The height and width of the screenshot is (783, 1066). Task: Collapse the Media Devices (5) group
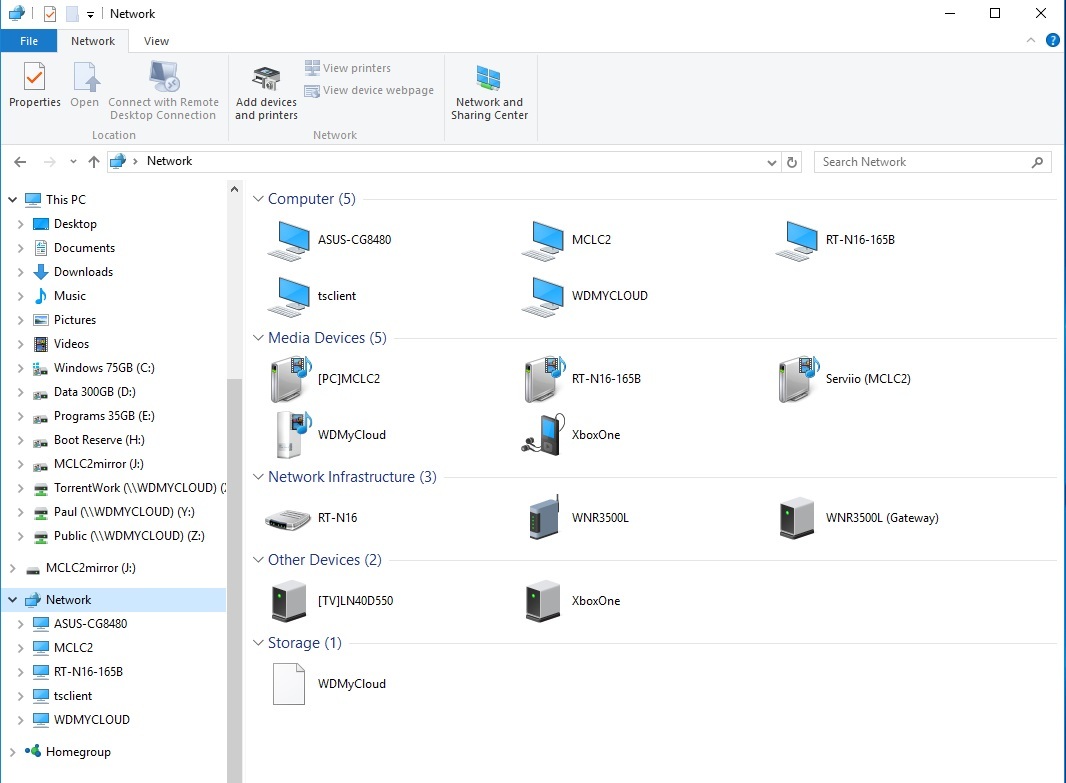[258, 338]
